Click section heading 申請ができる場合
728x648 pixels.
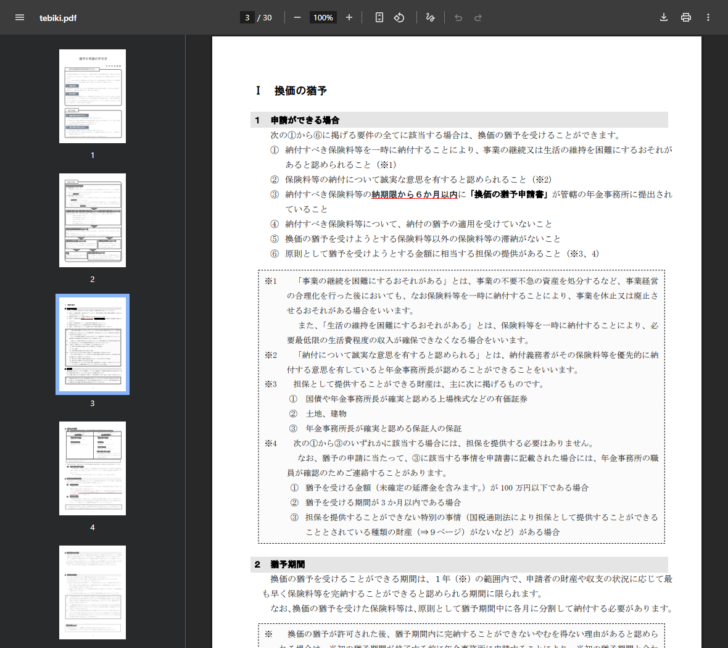click(x=305, y=120)
